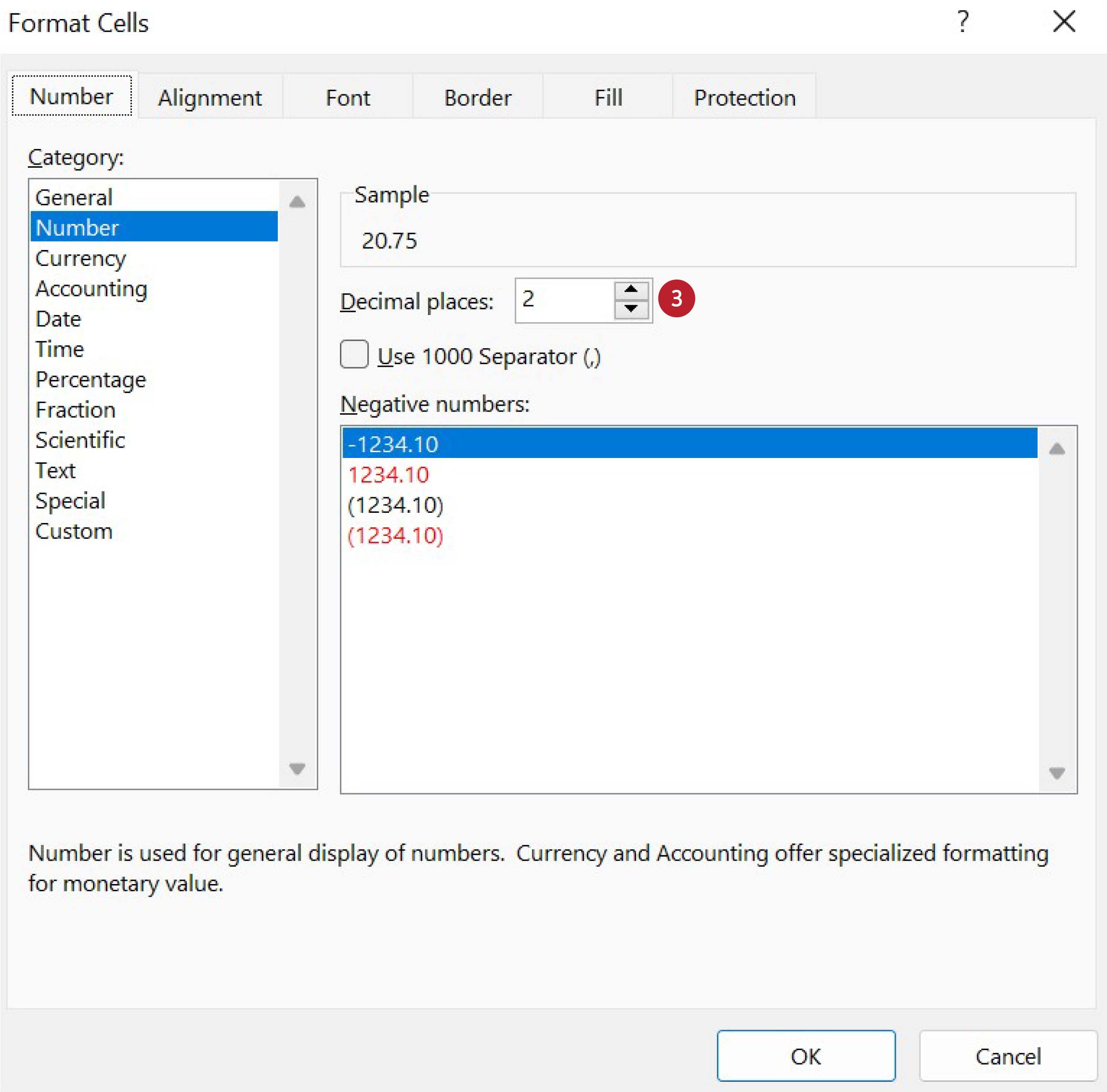
Task: Switch to the Border tab
Action: 477,97
